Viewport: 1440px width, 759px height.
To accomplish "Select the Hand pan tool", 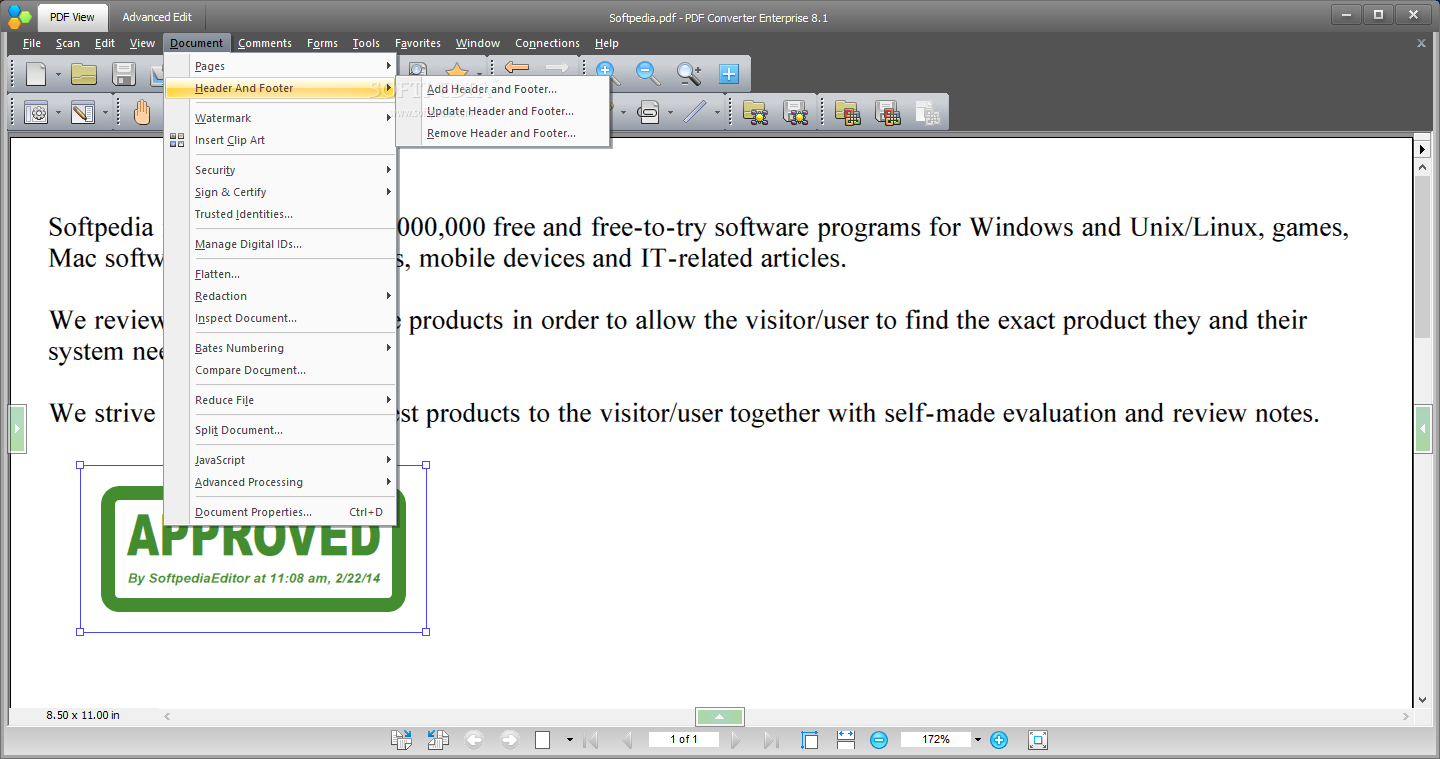I will tap(142, 112).
